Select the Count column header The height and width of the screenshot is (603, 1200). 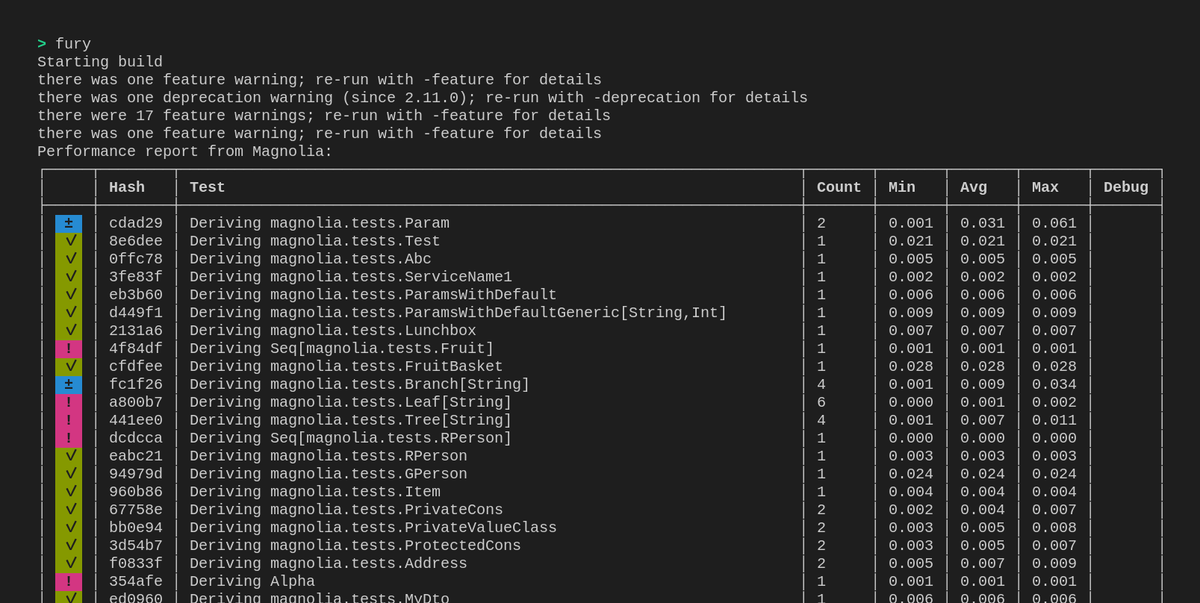point(838,187)
